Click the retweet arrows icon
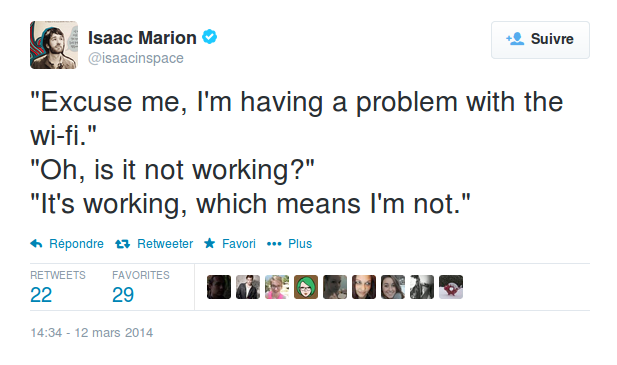Viewport: 617px width, 365px height. 122,244
